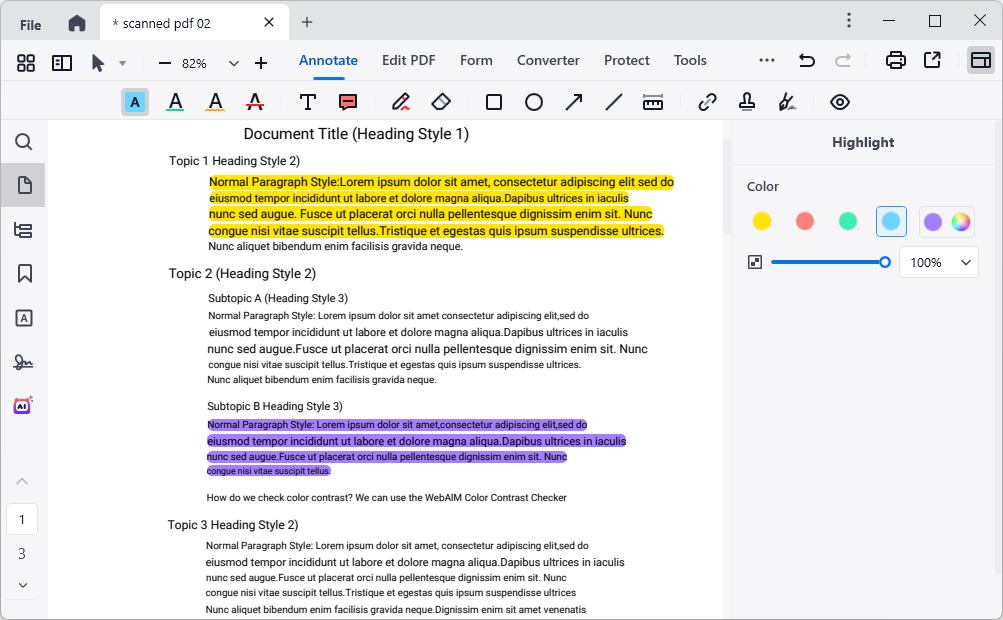This screenshot has width=1003, height=620.
Task: Open the Sticky Note comment tool
Action: (347, 101)
